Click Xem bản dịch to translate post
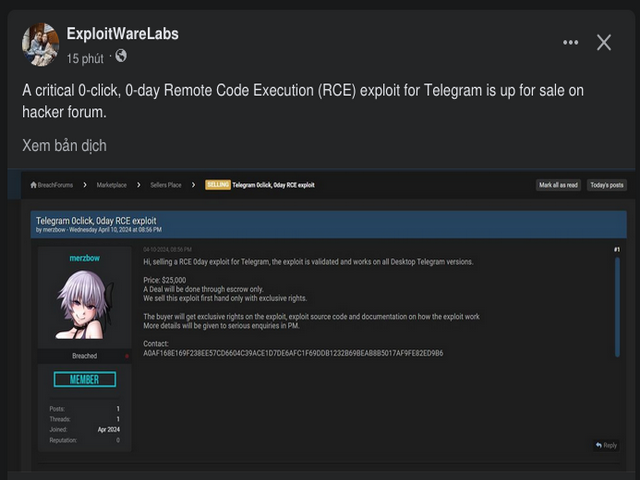This screenshot has width=640, height=480. [x=64, y=145]
